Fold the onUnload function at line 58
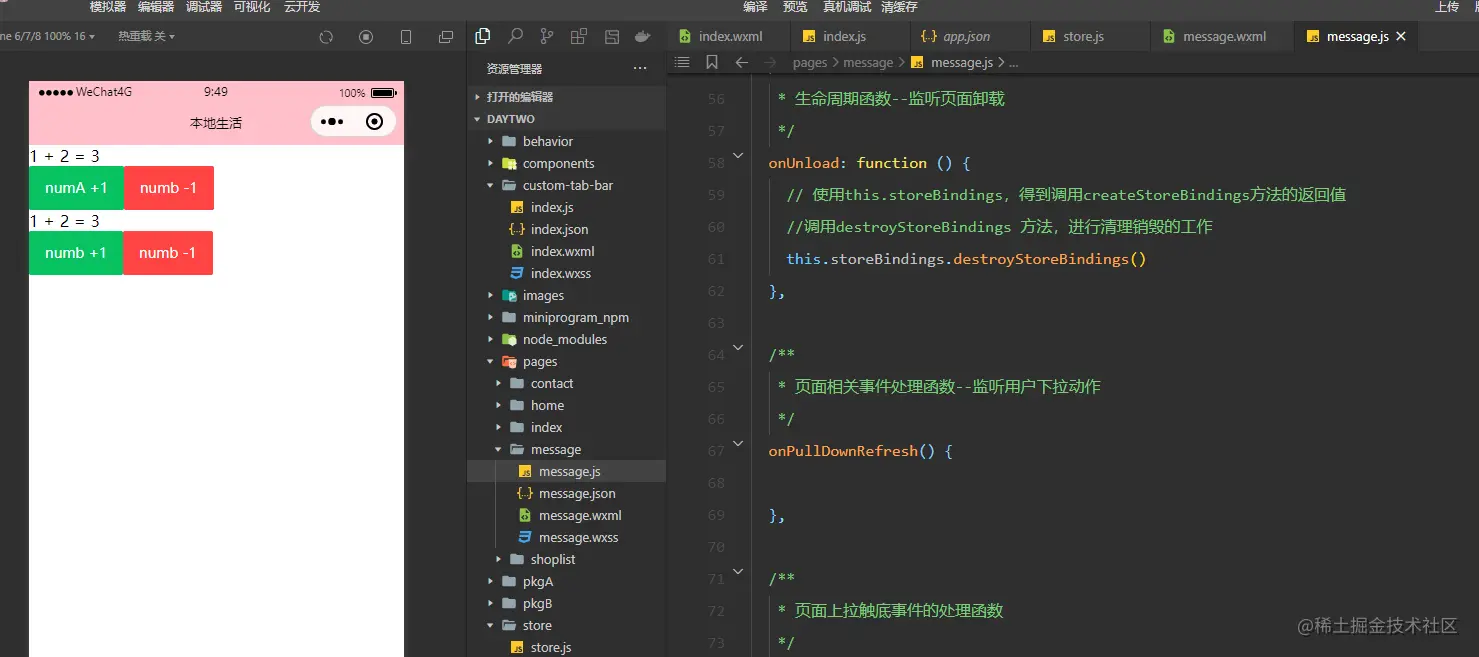This screenshot has width=1479, height=657. [x=738, y=156]
